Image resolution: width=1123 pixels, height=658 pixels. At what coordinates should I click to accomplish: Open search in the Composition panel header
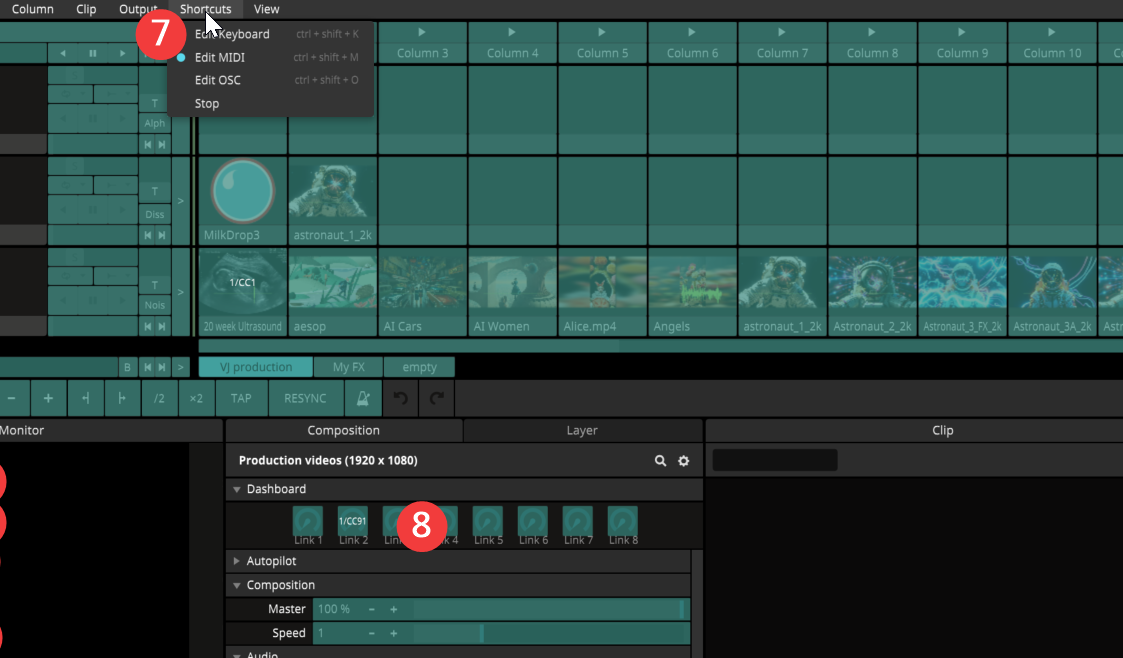660,461
